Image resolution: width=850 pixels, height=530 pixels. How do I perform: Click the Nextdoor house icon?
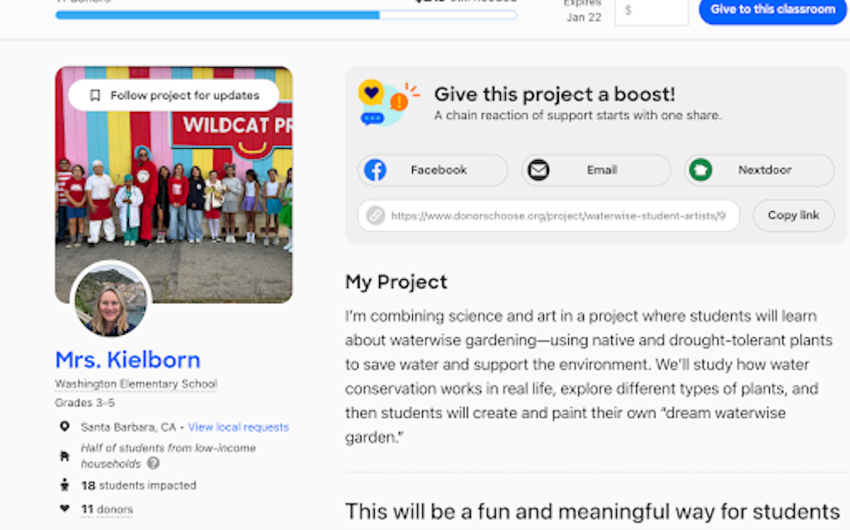click(700, 170)
